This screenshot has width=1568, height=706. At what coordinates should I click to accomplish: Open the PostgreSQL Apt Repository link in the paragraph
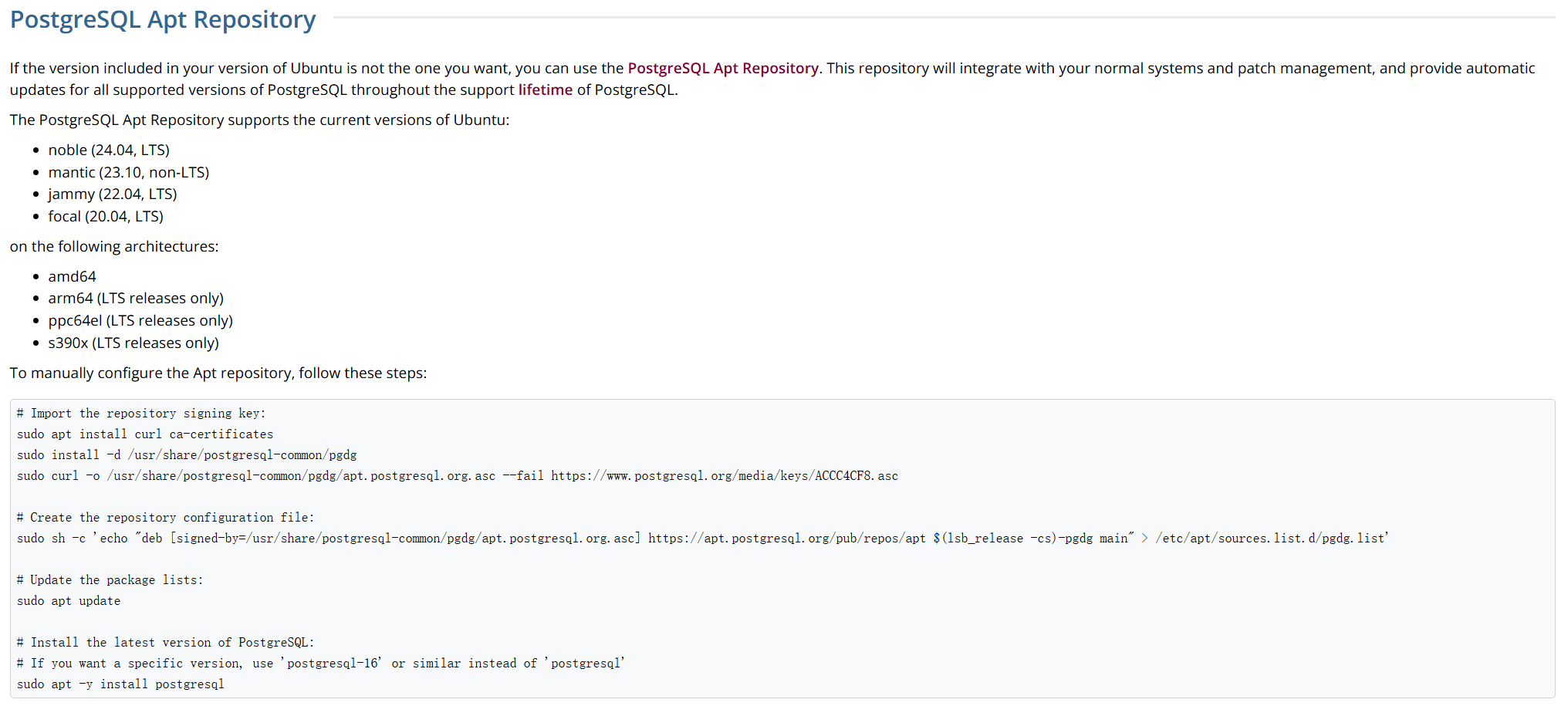[x=722, y=68]
